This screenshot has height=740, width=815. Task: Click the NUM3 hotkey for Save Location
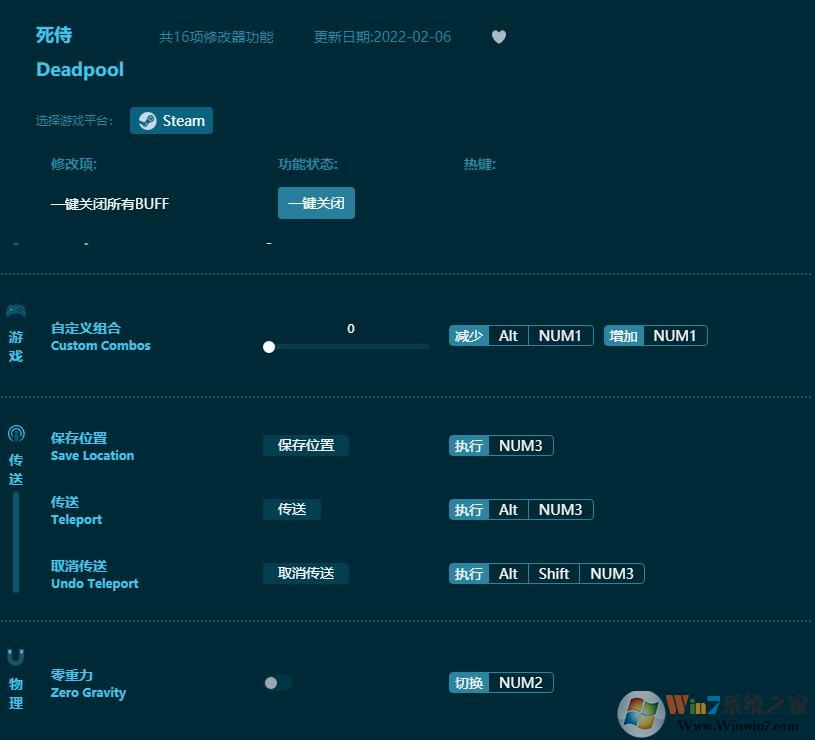521,445
